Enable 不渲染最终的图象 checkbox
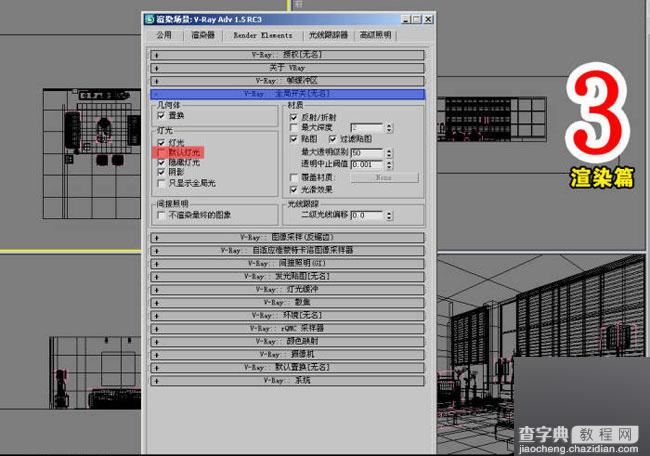Viewport: 650px width, 456px height. point(161,215)
